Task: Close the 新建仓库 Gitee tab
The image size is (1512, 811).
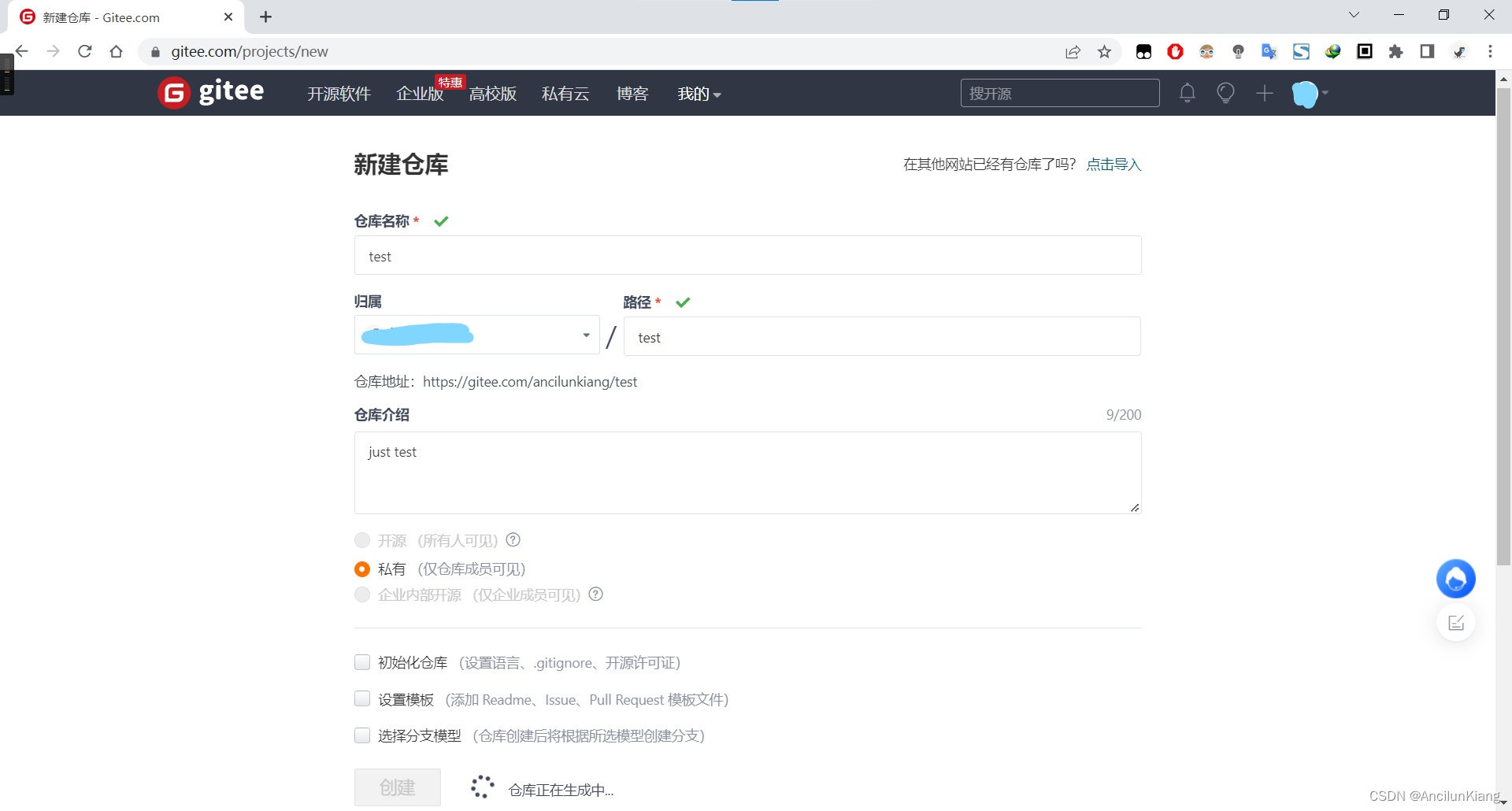Action: [x=228, y=17]
